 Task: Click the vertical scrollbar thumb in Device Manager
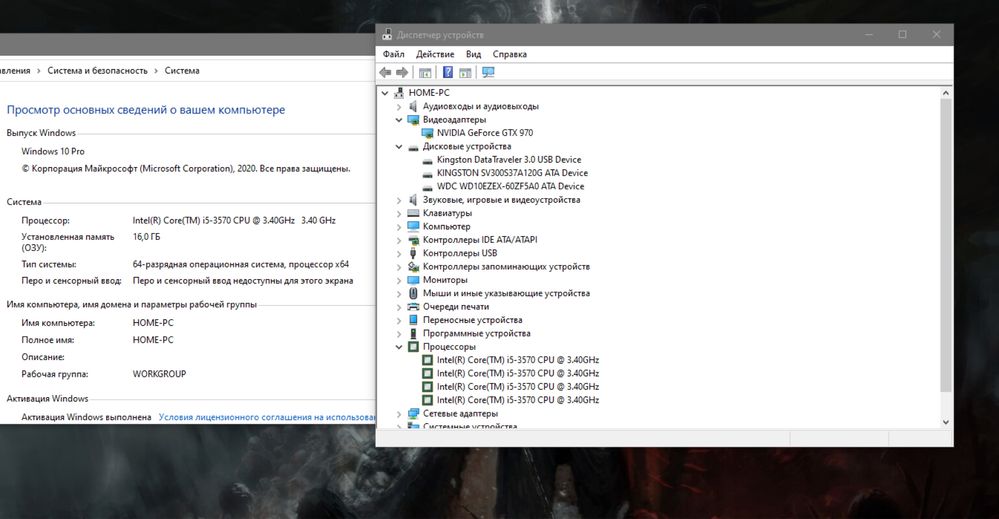click(945, 245)
